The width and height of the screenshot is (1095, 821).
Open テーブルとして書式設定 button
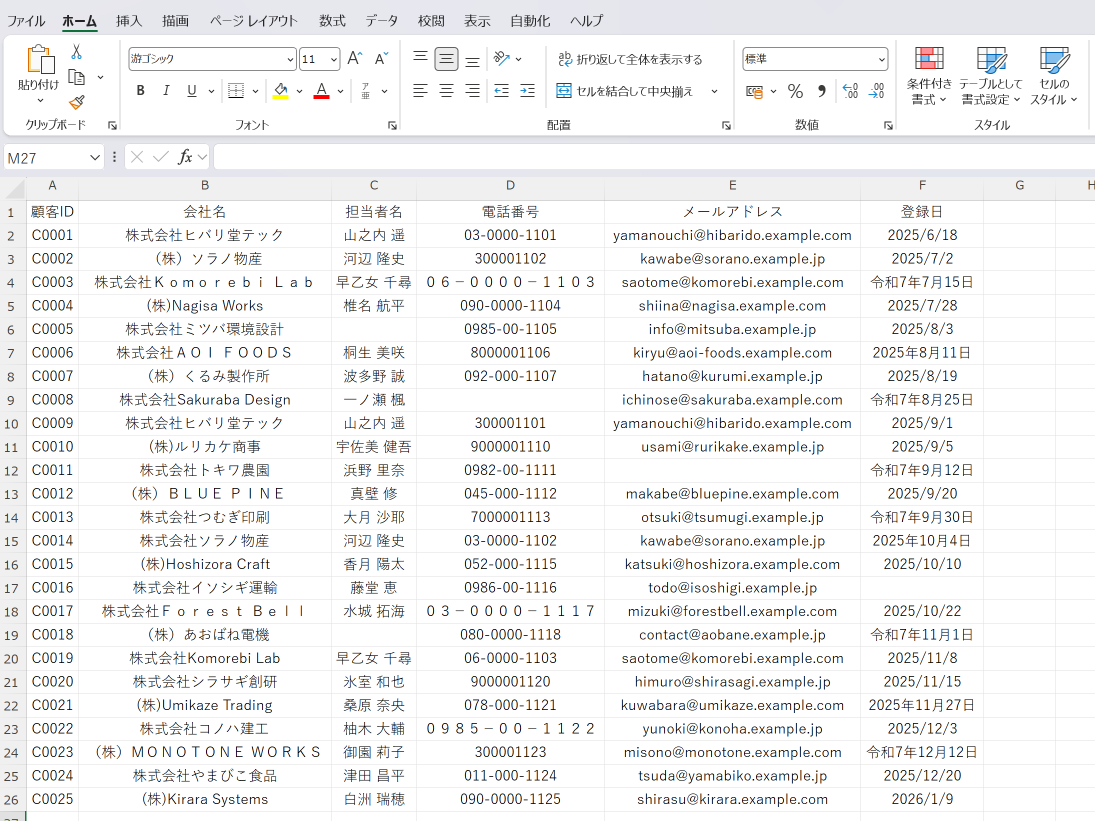click(990, 76)
